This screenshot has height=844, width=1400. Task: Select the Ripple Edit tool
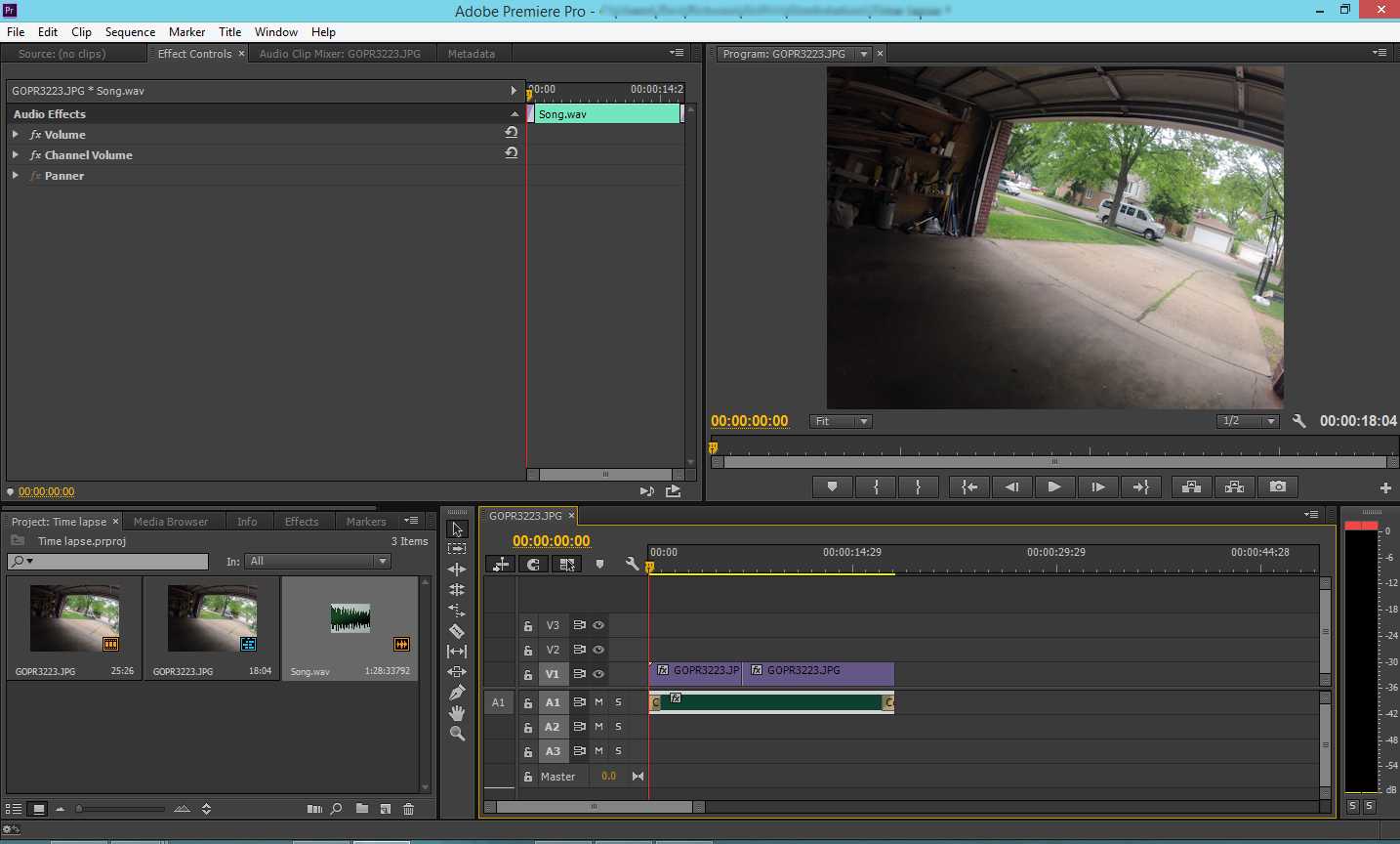tap(457, 570)
